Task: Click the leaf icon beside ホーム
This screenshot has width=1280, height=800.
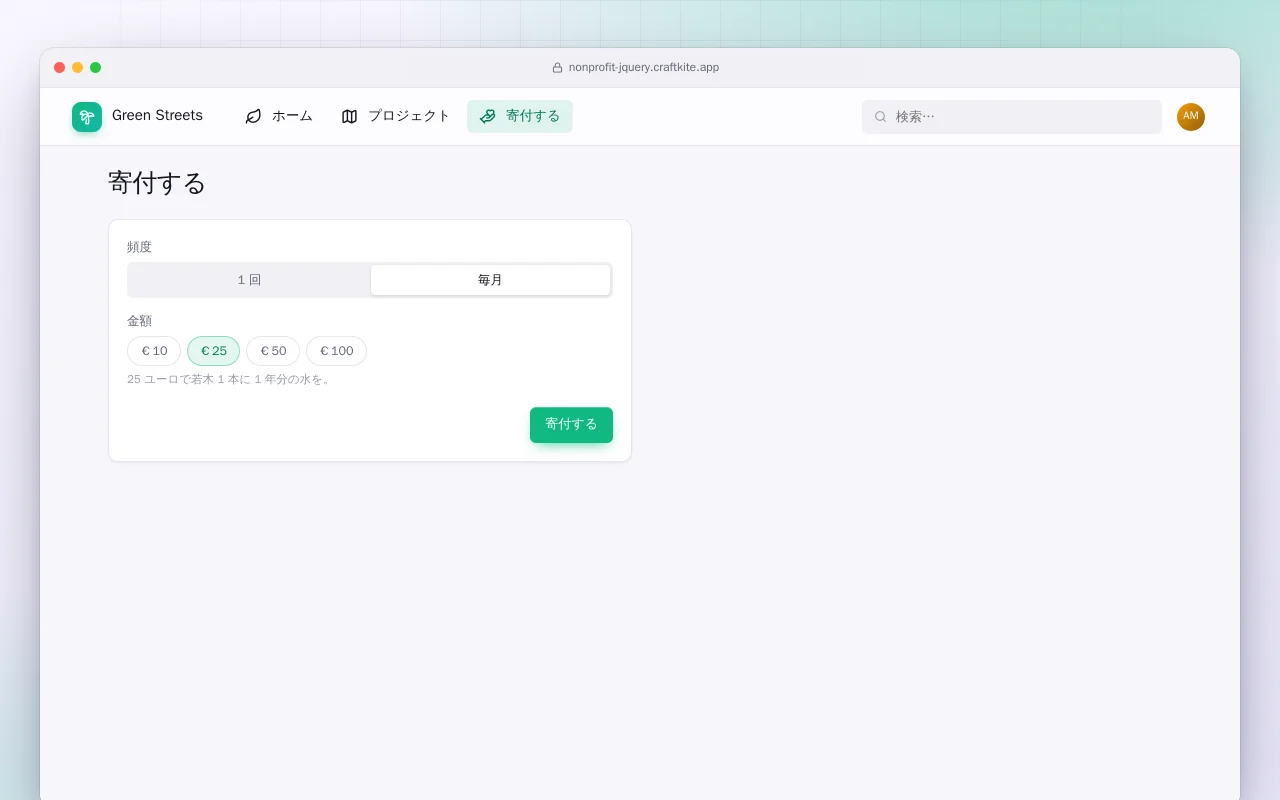Action: click(x=254, y=117)
